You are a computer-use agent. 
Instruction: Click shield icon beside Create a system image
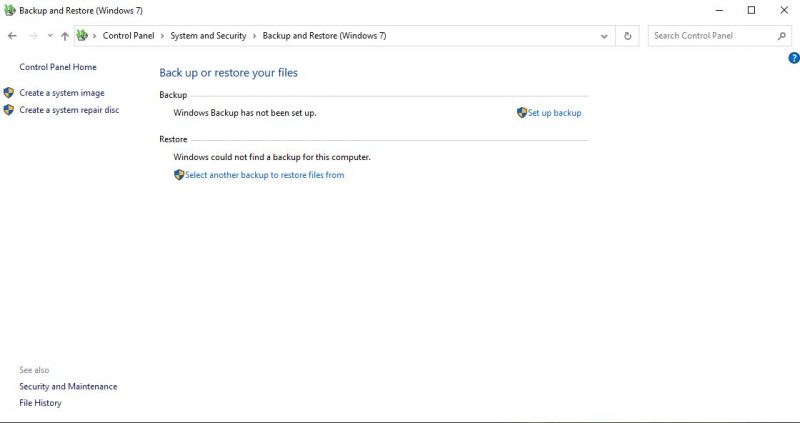(9, 93)
